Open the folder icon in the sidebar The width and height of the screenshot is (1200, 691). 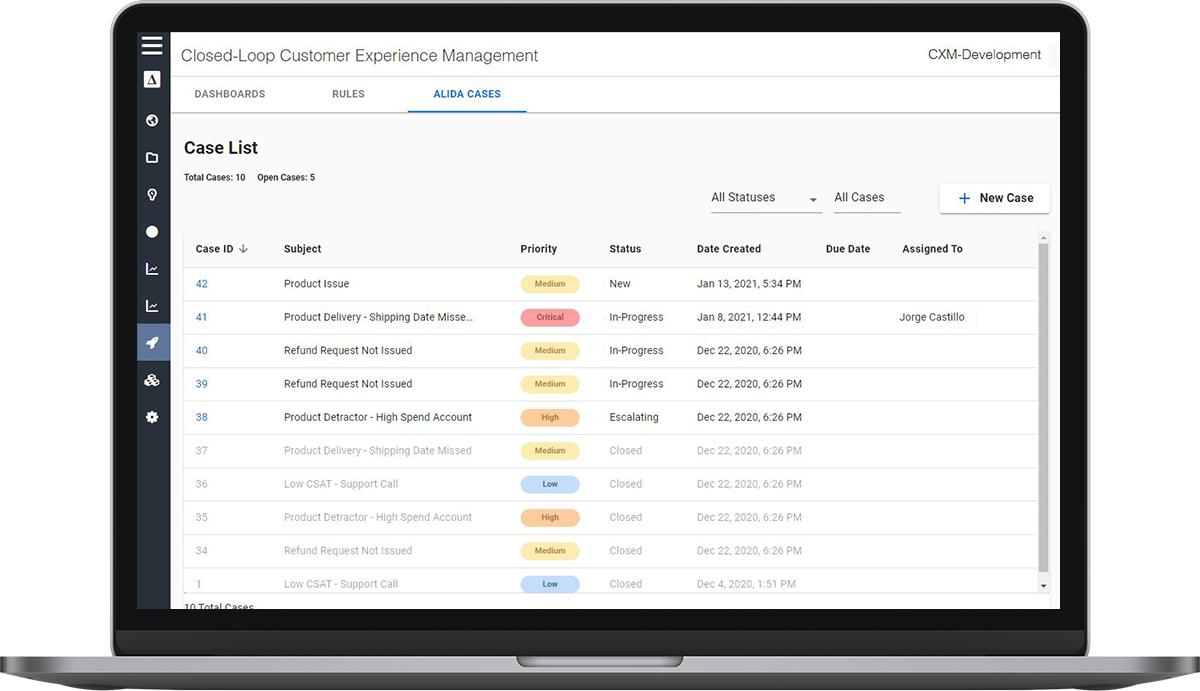152,157
